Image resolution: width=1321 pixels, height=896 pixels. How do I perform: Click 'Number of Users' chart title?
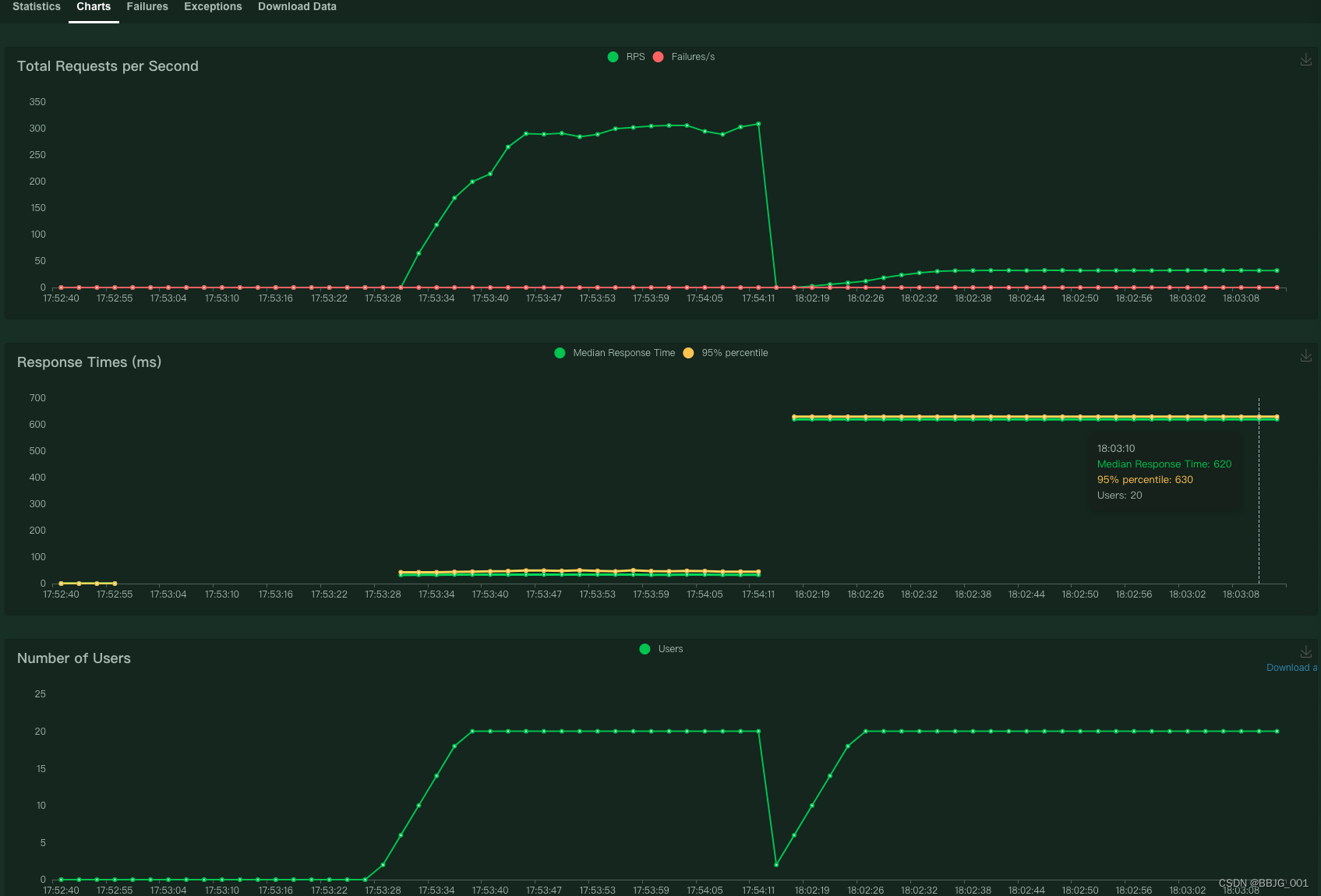[74, 658]
